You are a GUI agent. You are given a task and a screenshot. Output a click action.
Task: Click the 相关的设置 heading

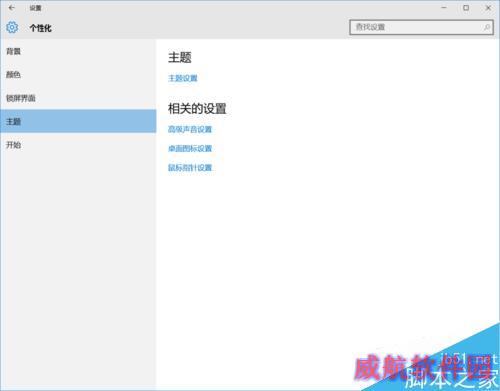(x=197, y=109)
